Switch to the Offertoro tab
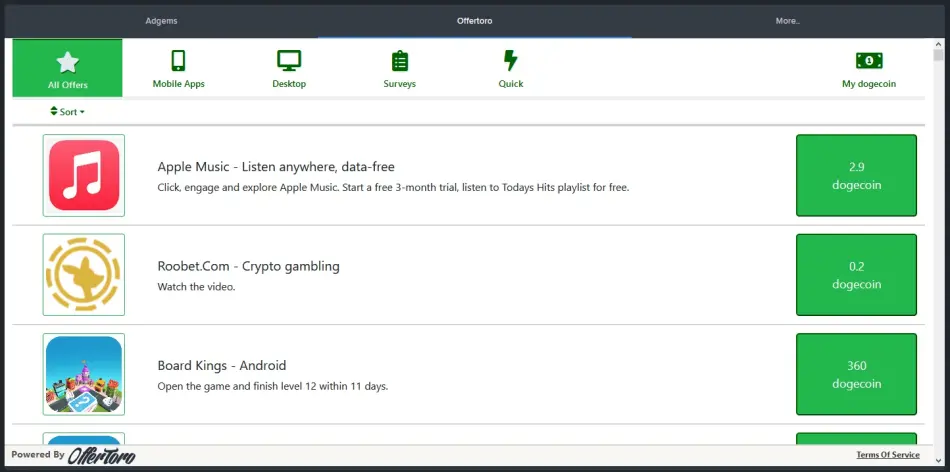 pyautogui.click(x=474, y=21)
